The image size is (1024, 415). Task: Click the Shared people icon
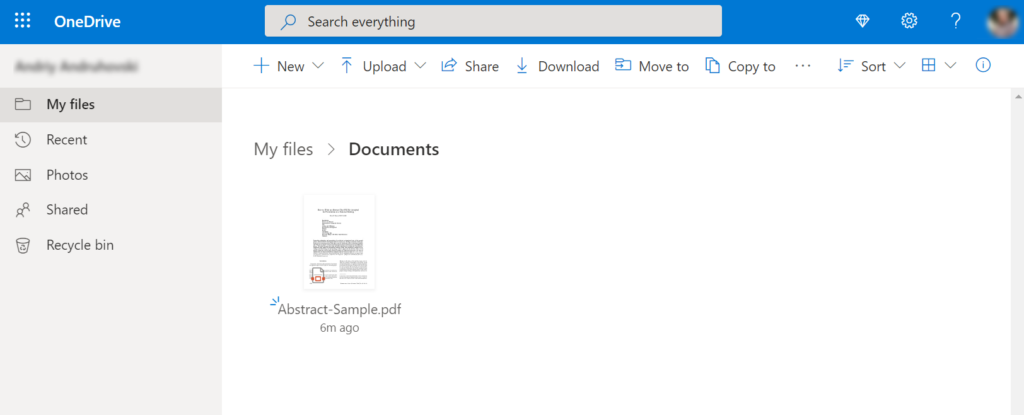pyautogui.click(x=23, y=210)
